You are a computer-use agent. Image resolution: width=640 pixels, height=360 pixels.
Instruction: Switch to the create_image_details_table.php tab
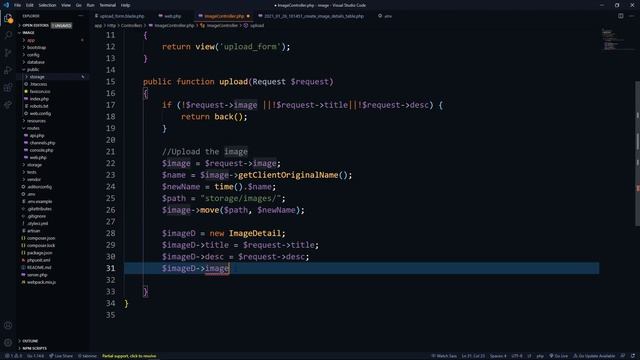tap(312, 16)
